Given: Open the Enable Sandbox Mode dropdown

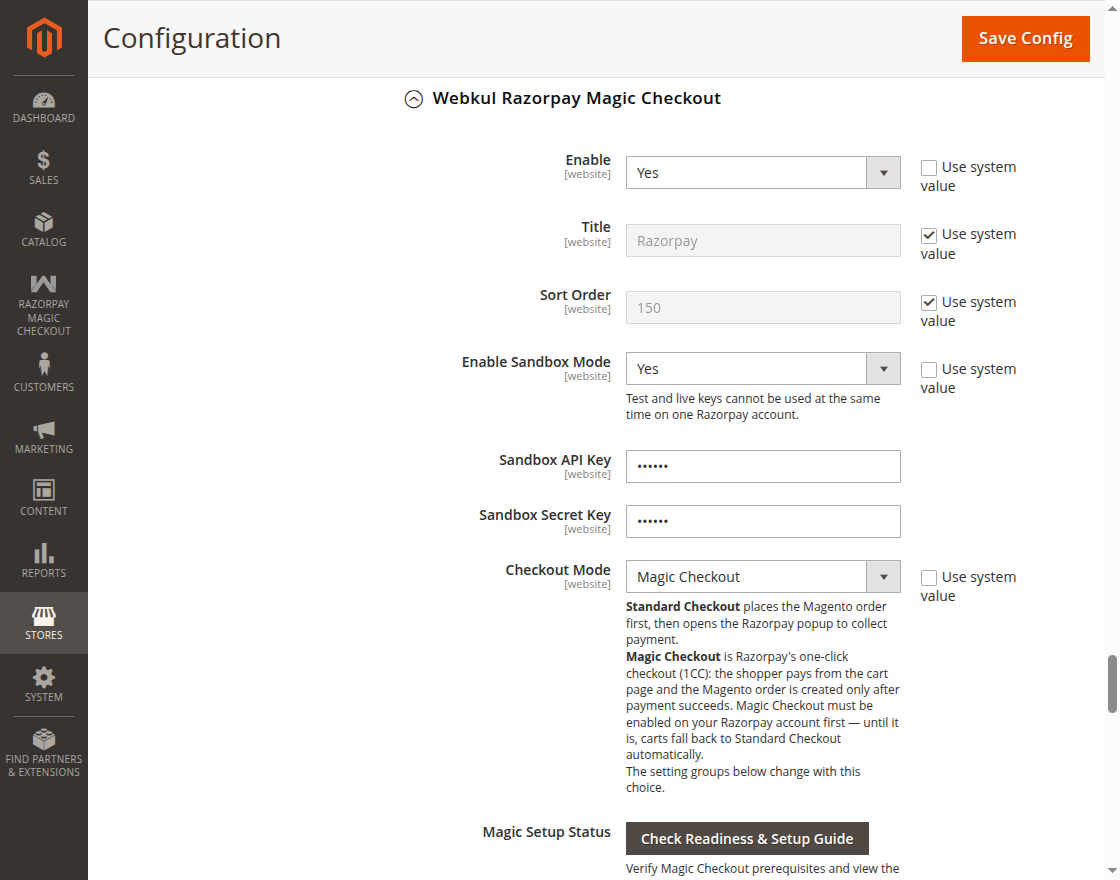Looking at the screenshot, I should click(x=763, y=369).
